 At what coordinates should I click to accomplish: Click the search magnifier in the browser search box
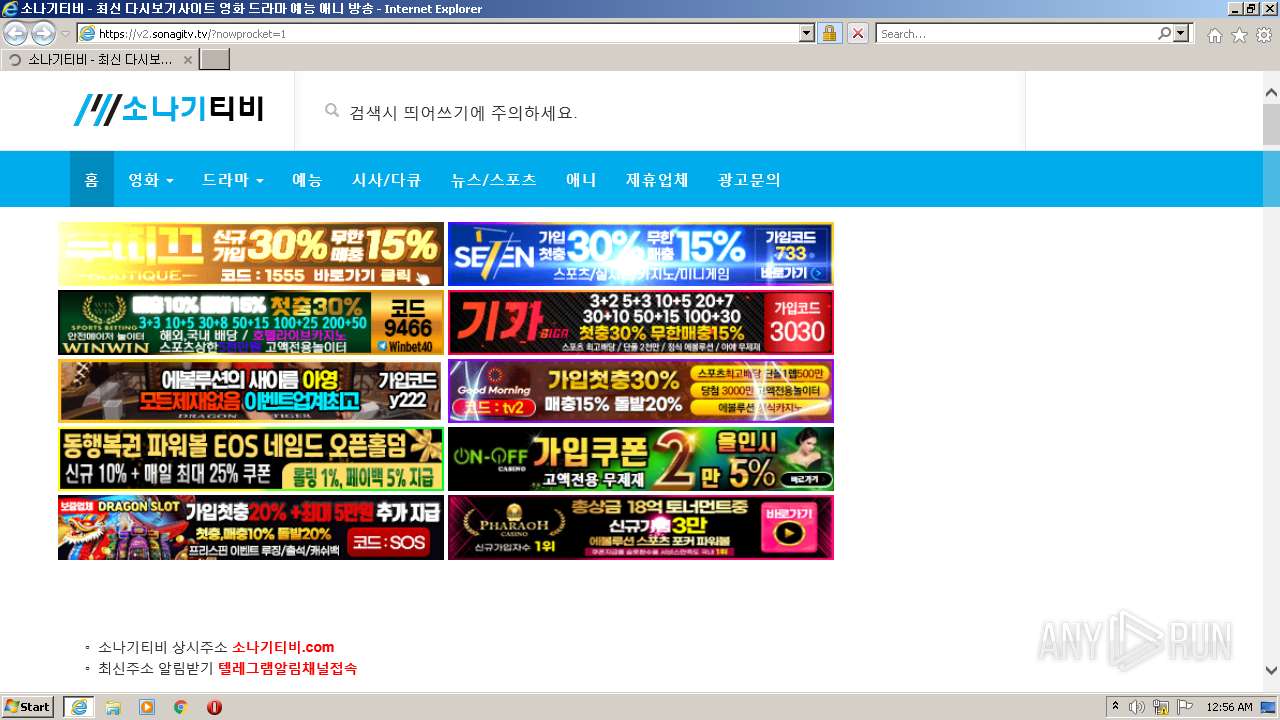click(x=1164, y=33)
